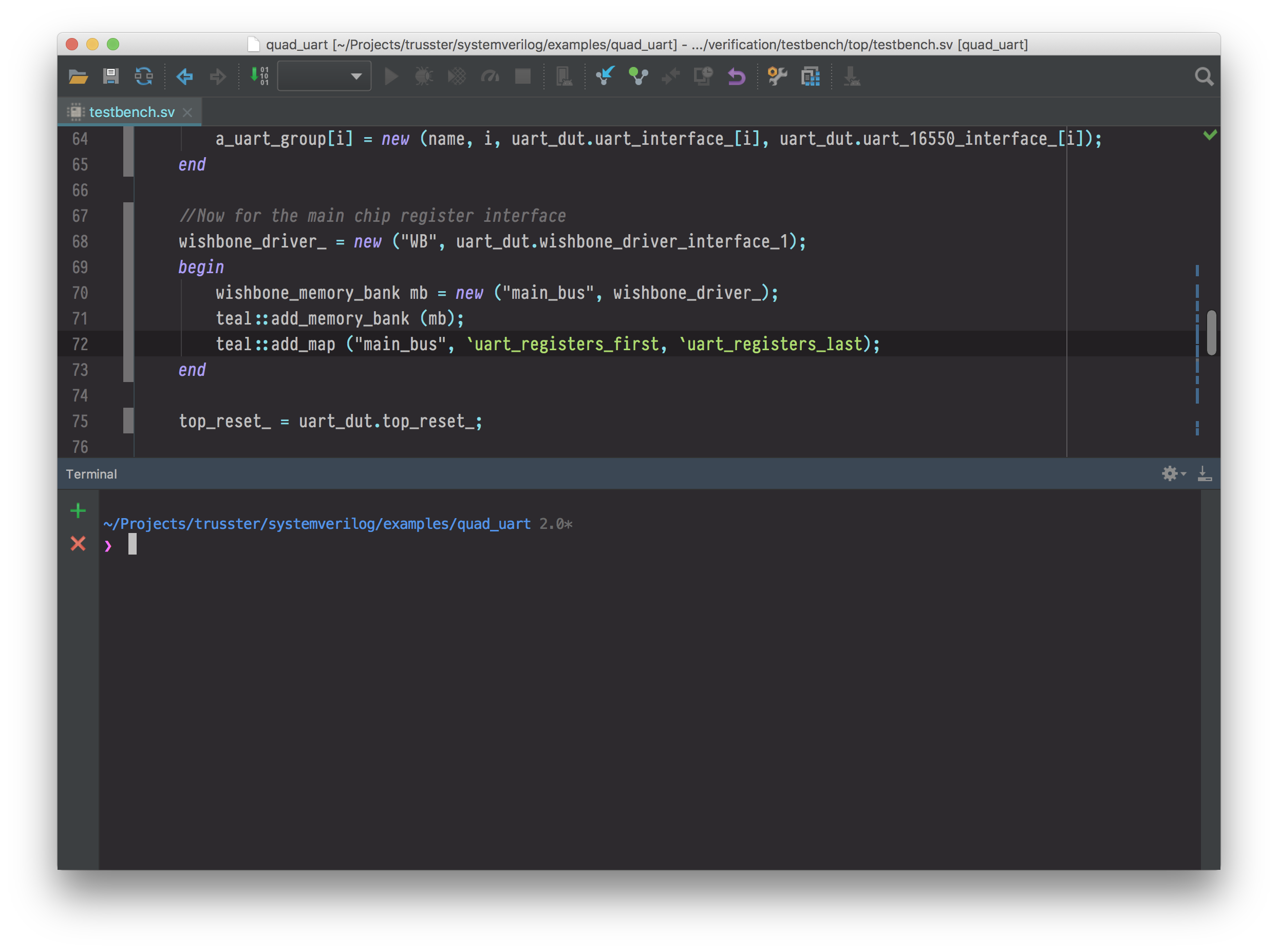Open the profiler speedometer icon
This screenshot has height=952, width=1278.
pos(490,76)
